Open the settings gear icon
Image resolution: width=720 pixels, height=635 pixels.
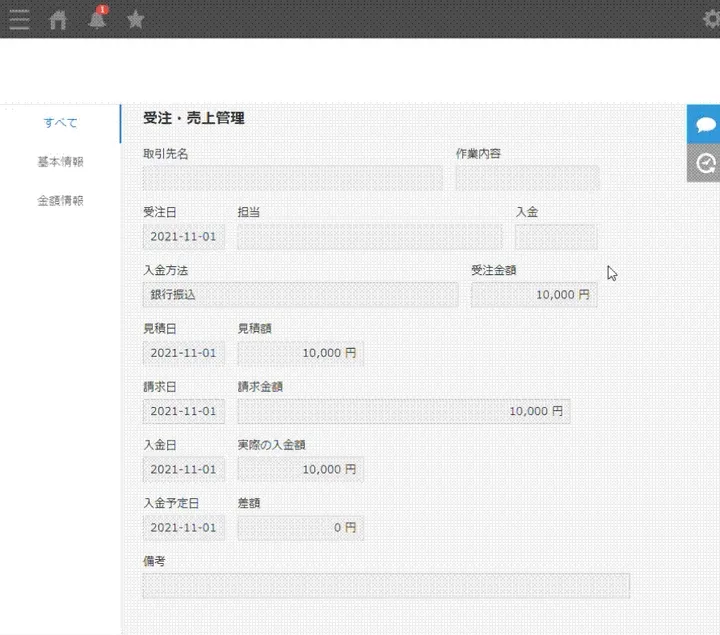[x=711, y=19]
